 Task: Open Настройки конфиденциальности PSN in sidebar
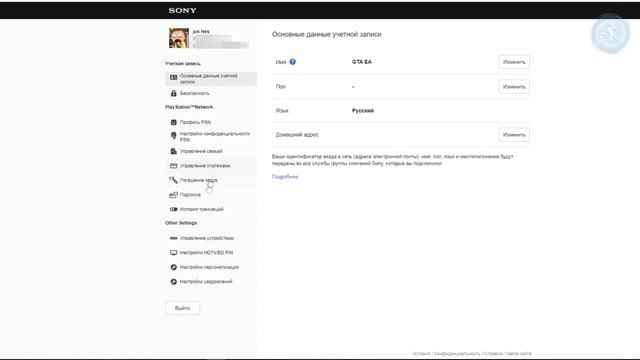pos(211,137)
